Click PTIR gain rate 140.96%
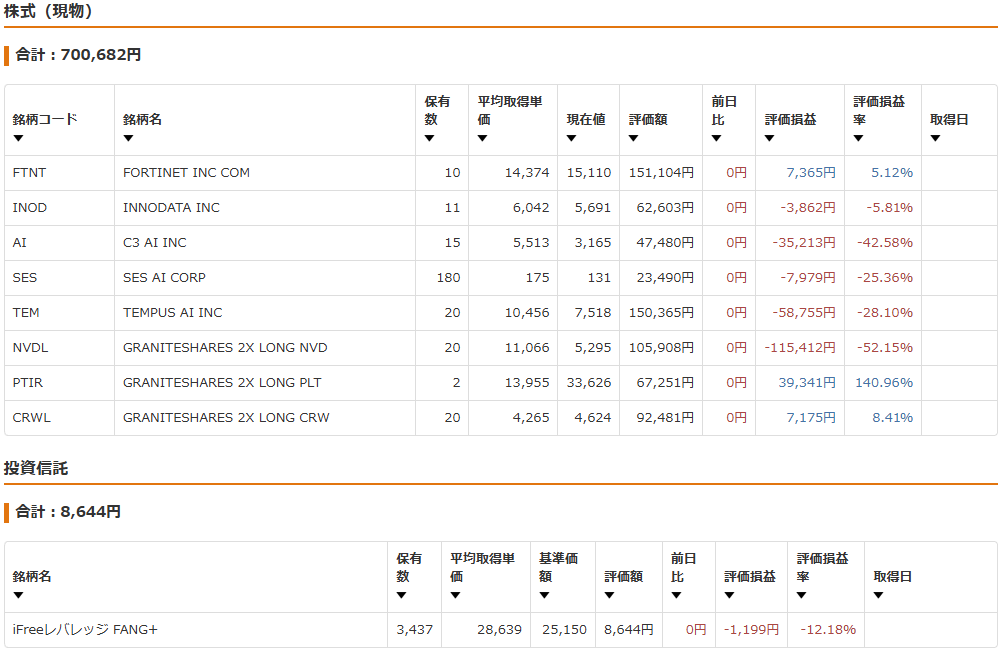Screen dimensions: 998x650 [x=884, y=383]
